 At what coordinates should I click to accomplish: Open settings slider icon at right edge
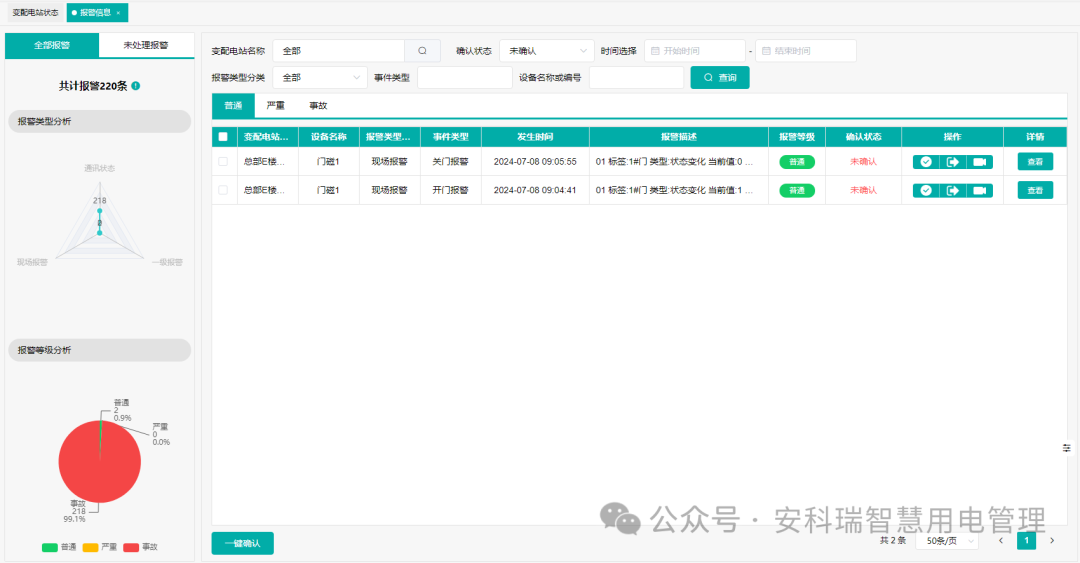1066,448
